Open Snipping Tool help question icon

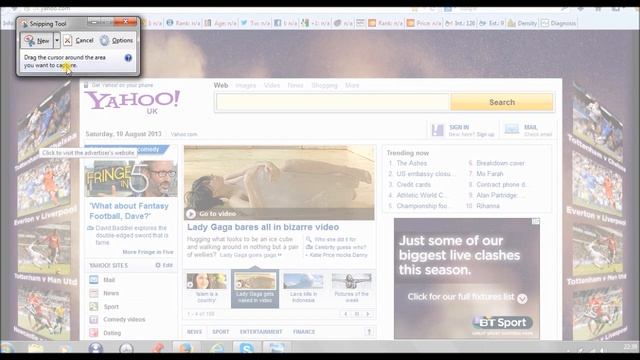coord(128,58)
